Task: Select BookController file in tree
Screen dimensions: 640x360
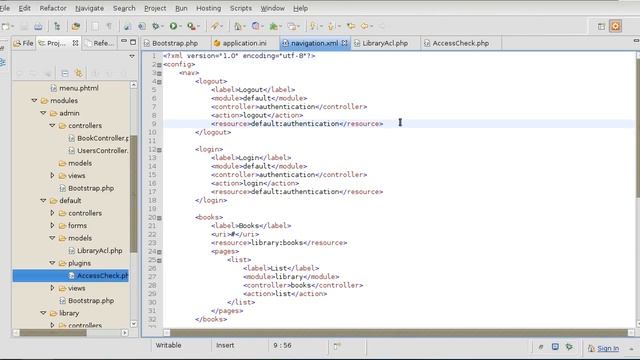Action: (102, 138)
